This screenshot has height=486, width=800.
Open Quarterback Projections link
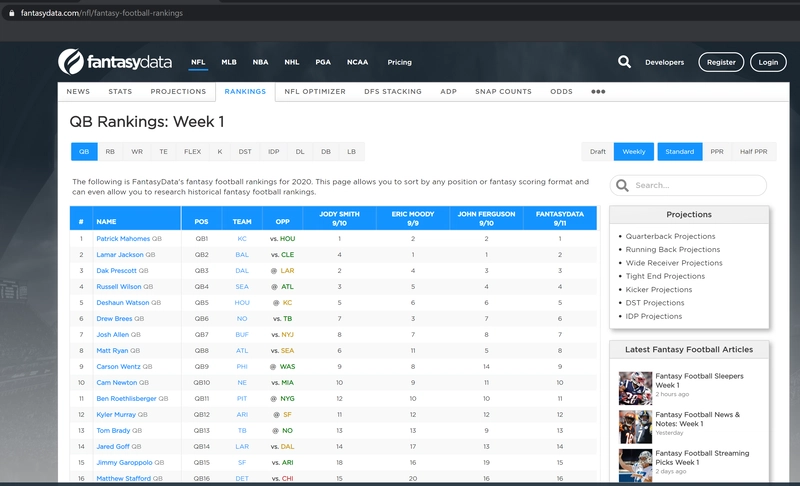[670, 236]
